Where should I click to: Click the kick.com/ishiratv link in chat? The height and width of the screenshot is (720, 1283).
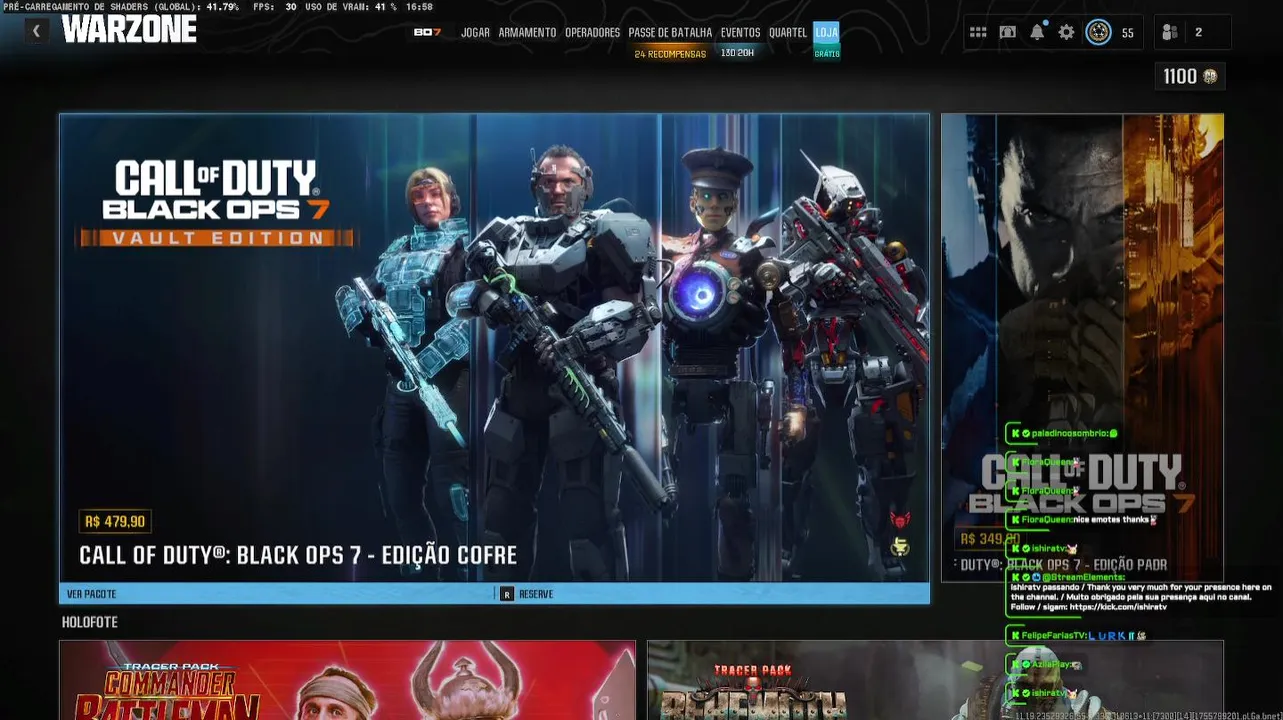pyautogui.click(x=1117, y=607)
